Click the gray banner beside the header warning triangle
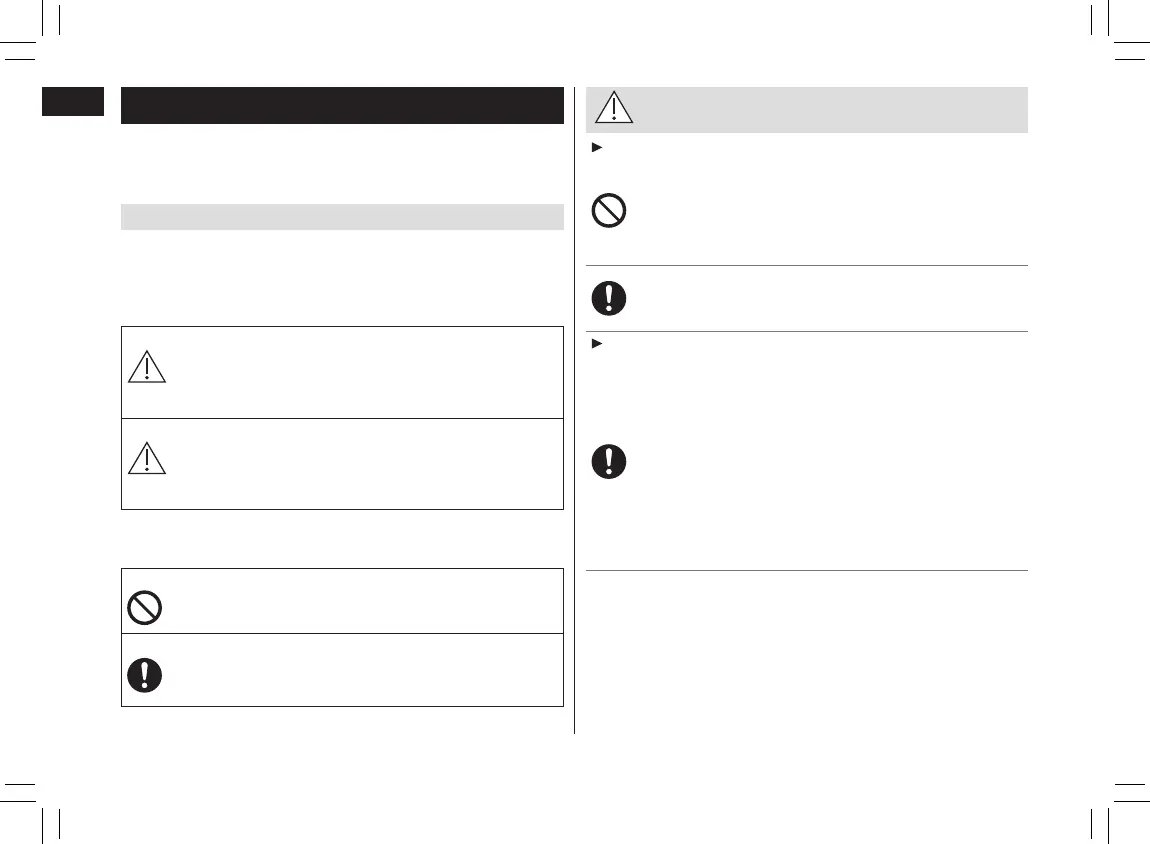Screen dimensions: 1150x844 (830, 109)
